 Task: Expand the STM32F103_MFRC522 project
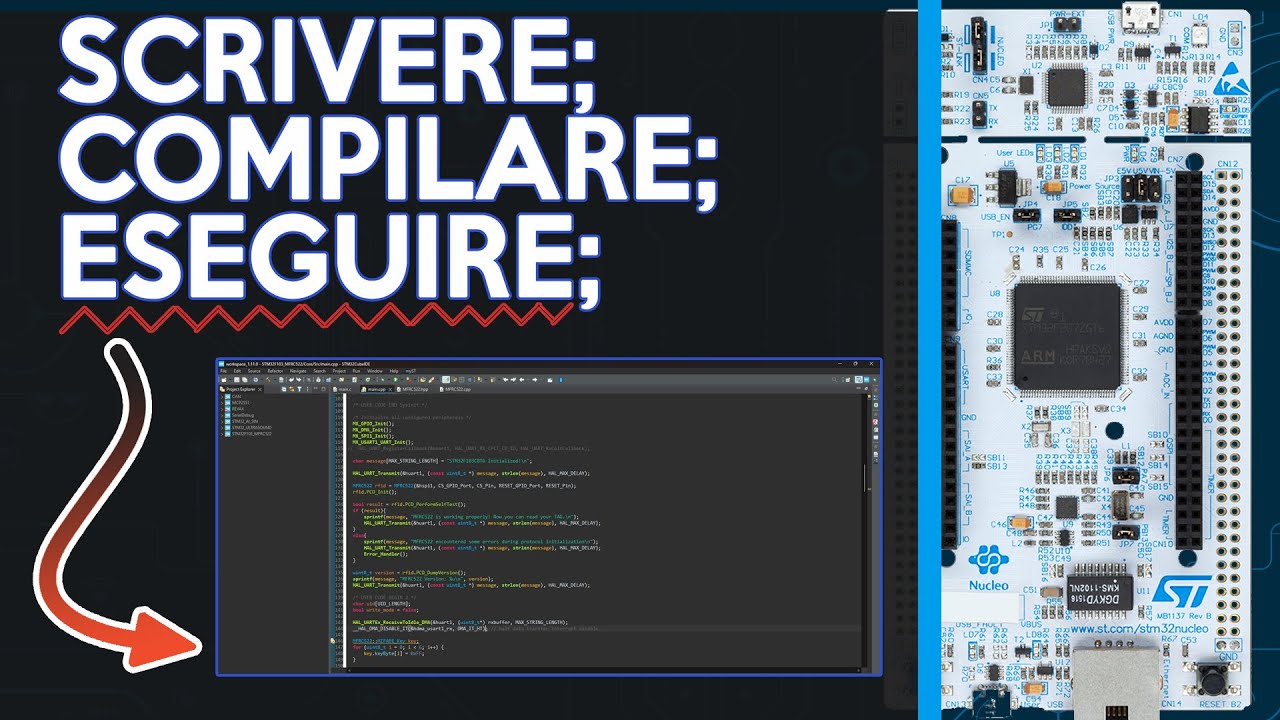tap(222, 434)
